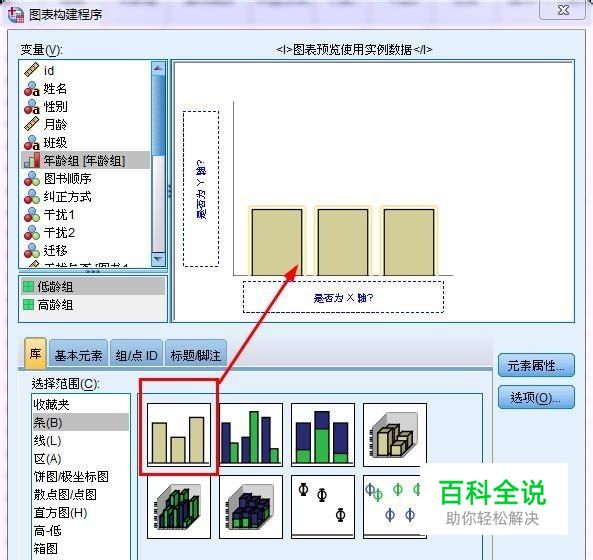Click the ordinal bar icon beside 年龄组
593x560 pixels.
(31, 160)
